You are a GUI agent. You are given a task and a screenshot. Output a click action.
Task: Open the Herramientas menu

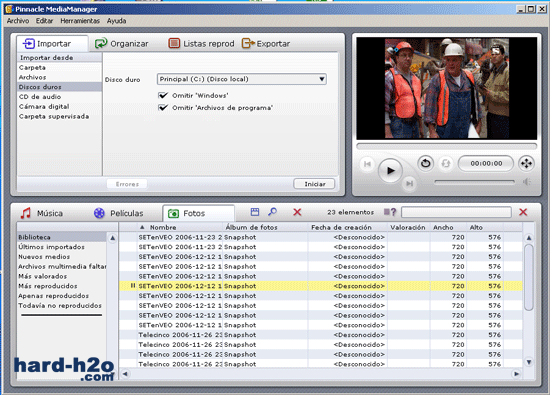click(x=80, y=21)
